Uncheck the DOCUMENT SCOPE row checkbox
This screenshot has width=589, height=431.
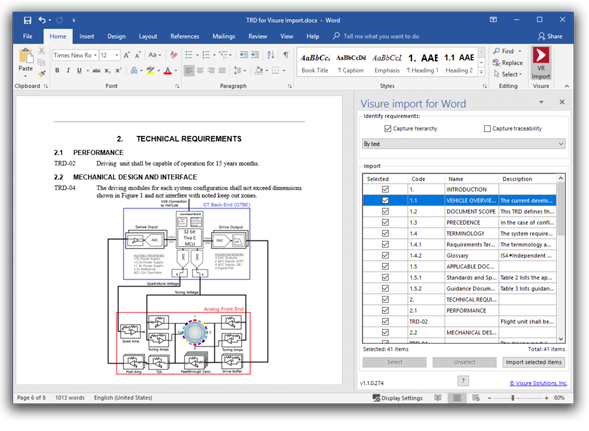coord(385,211)
